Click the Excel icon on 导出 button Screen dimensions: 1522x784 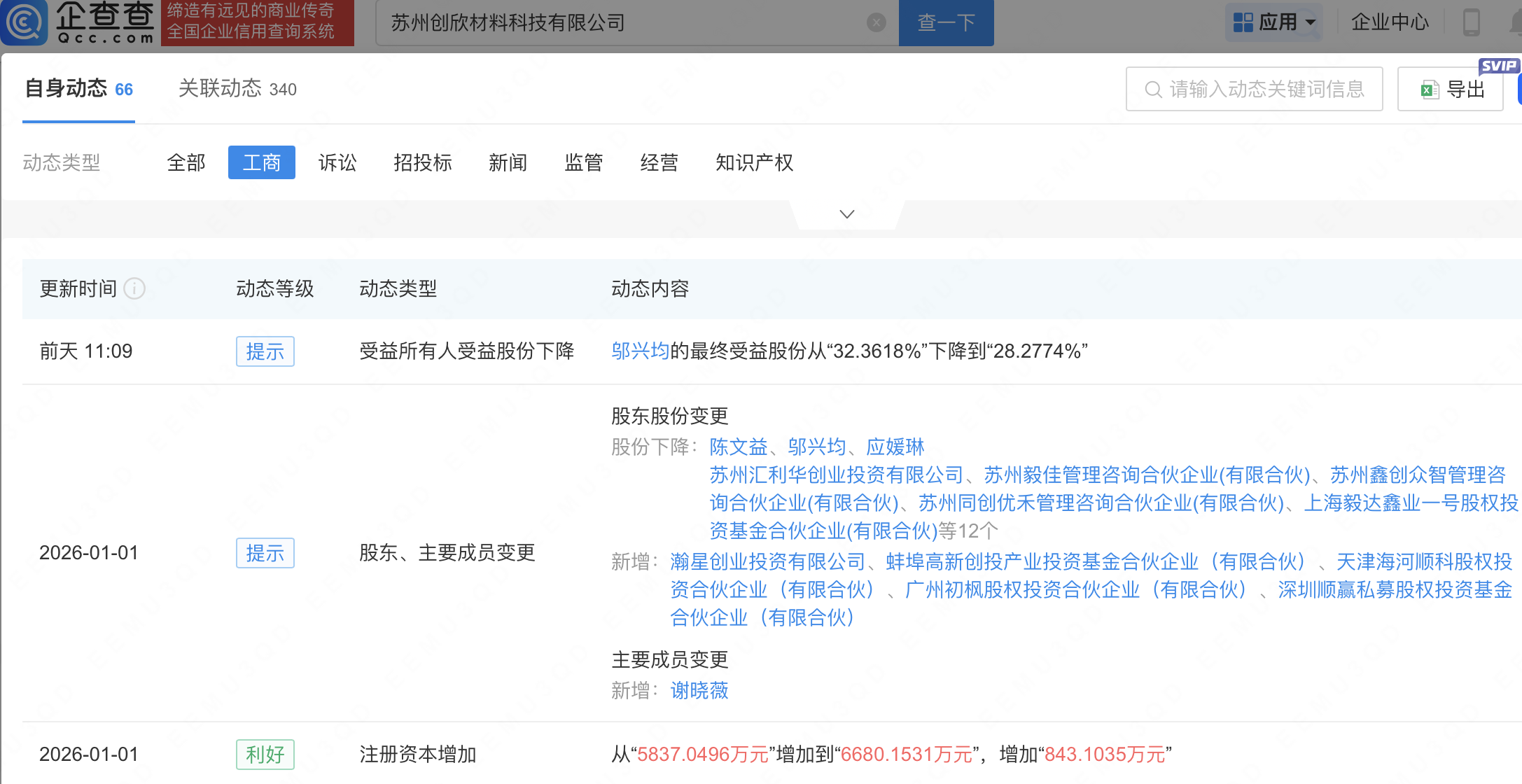1429,90
